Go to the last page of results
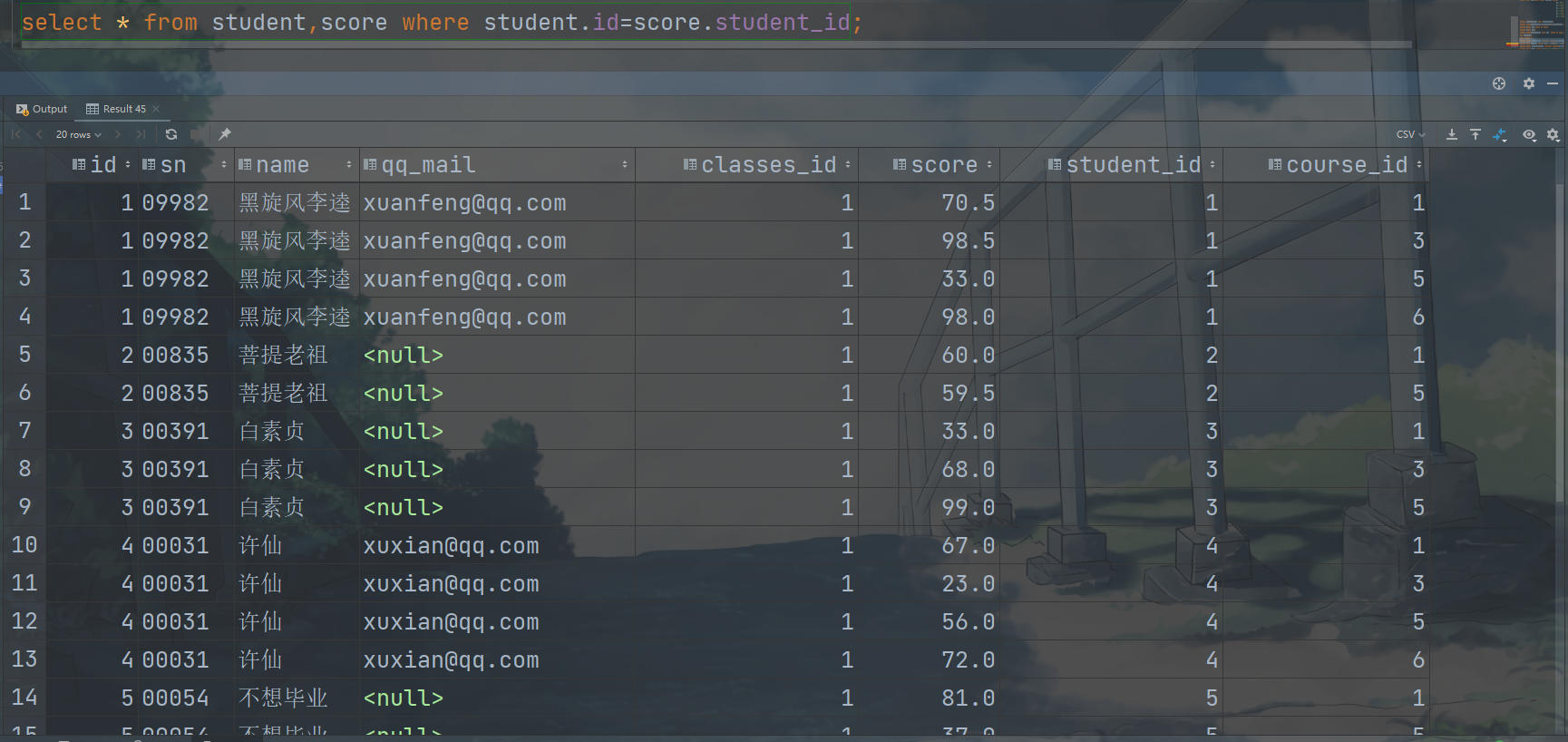 [141, 134]
